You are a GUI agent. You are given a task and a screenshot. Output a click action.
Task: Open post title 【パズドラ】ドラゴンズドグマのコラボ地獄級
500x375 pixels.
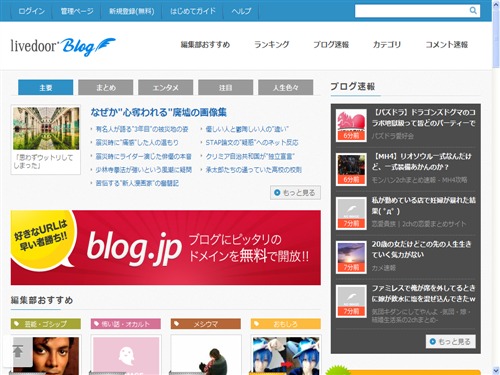point(424,118)
